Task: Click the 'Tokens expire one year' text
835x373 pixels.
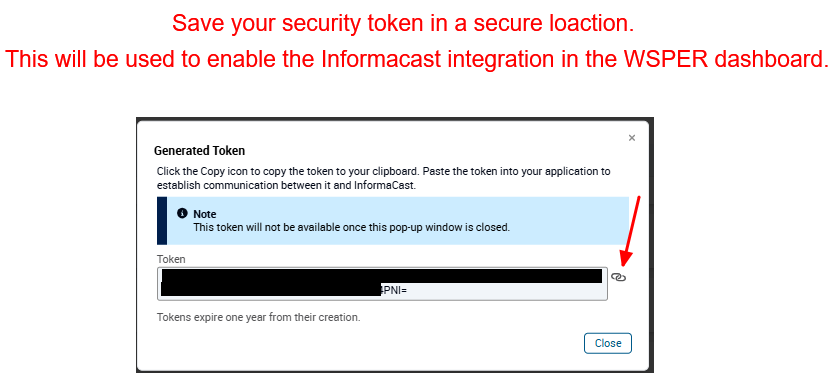Action: pos(259,318)
